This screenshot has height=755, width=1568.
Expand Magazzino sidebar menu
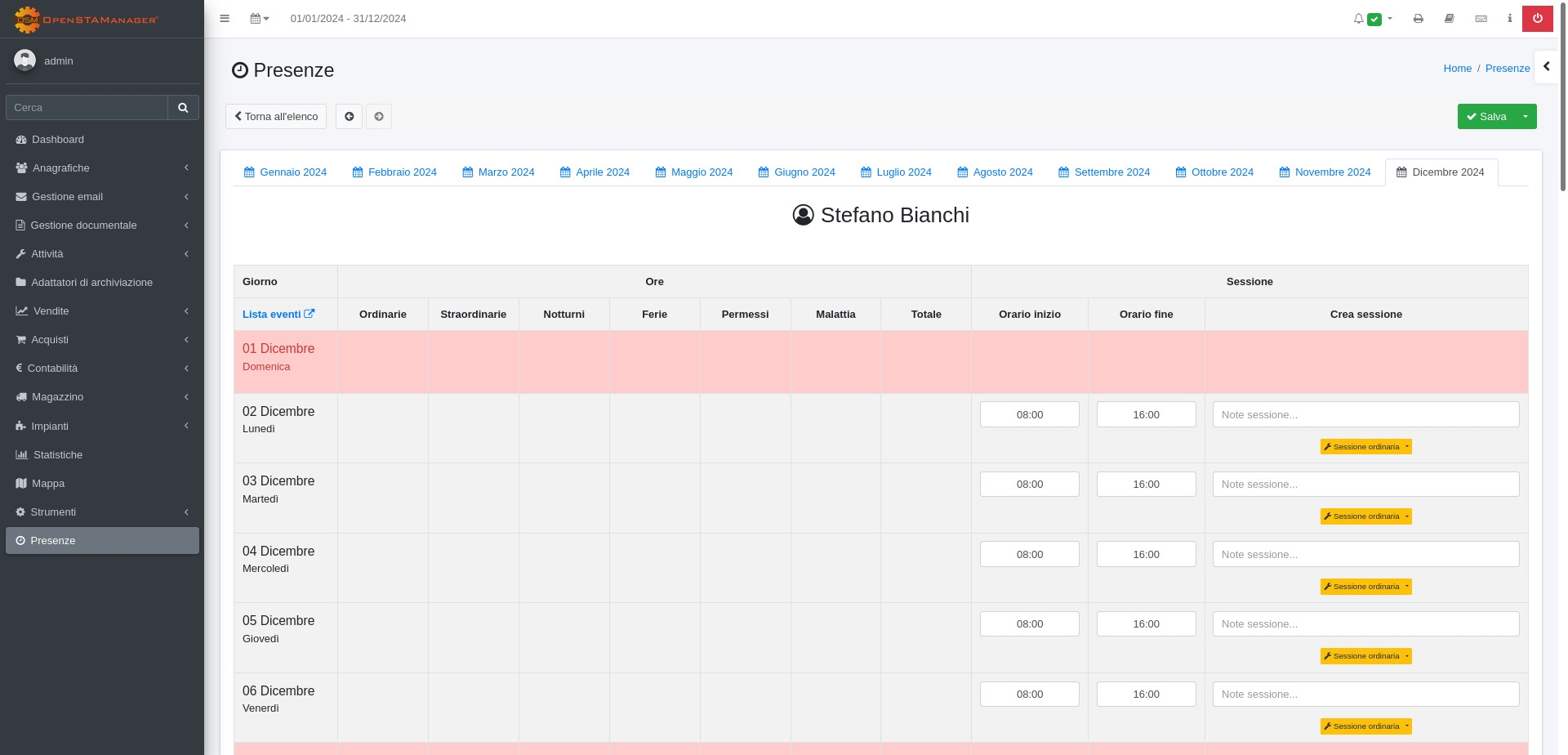(102, 396)
